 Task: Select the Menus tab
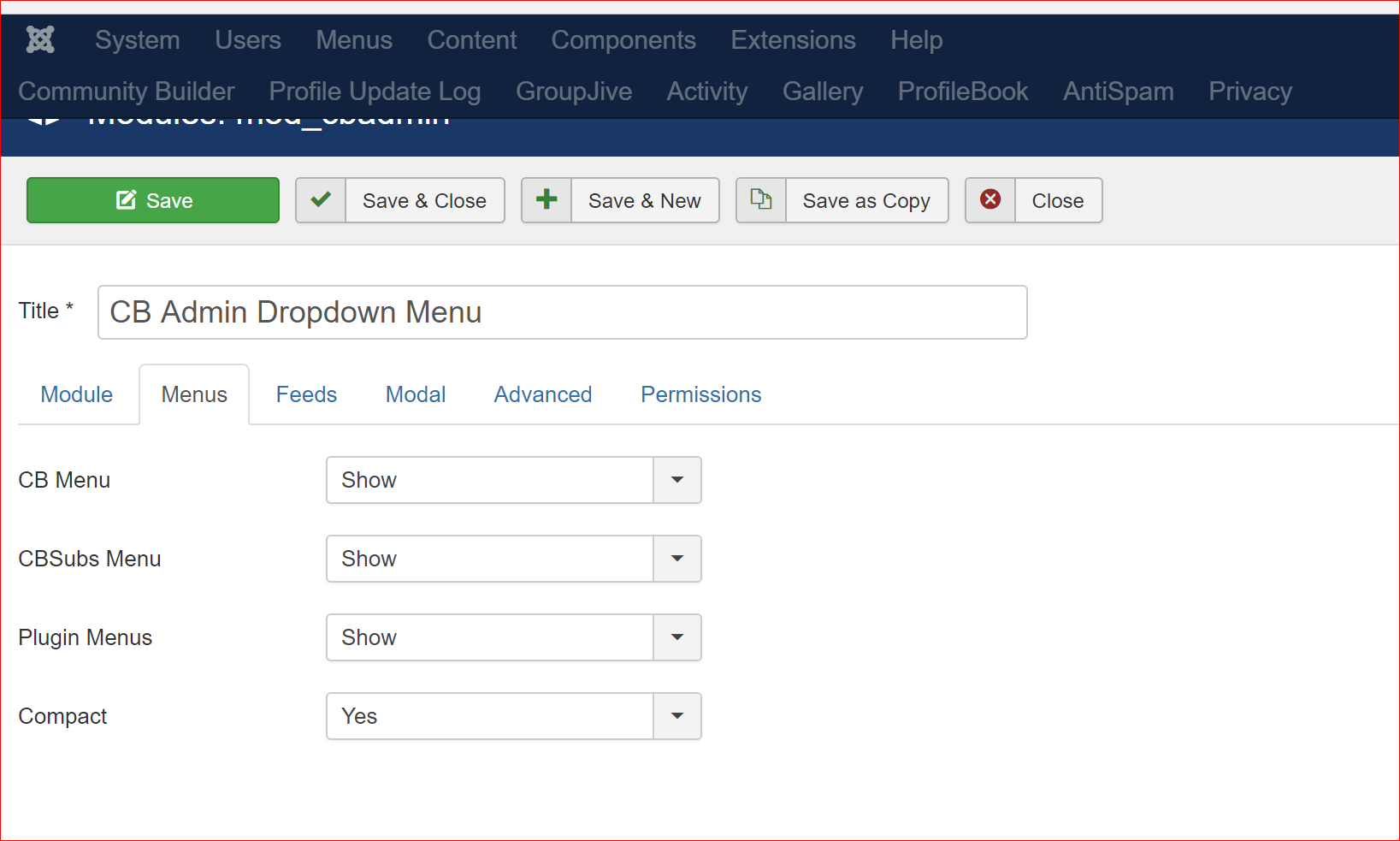(194, 394)
